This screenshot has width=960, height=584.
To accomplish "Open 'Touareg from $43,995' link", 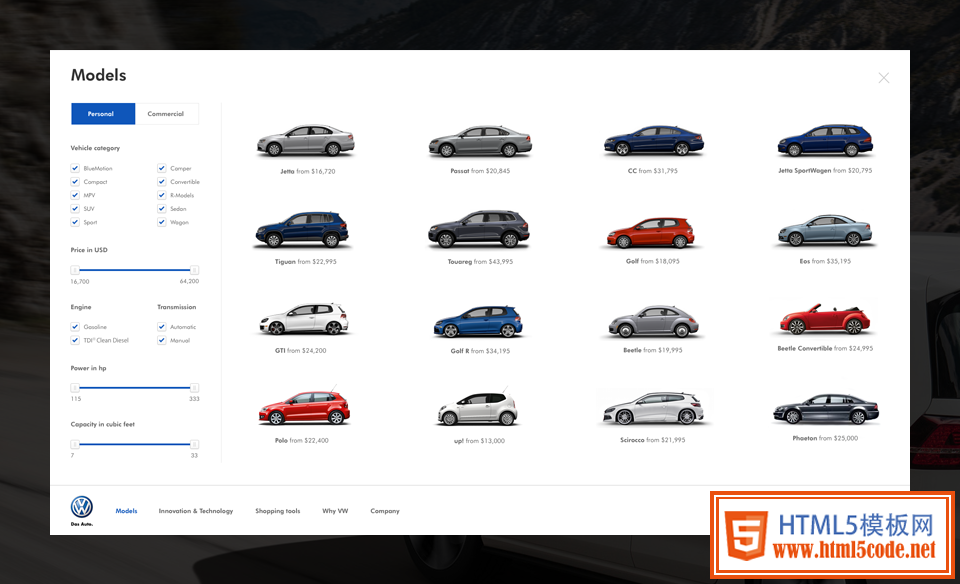I will point(480,261).
